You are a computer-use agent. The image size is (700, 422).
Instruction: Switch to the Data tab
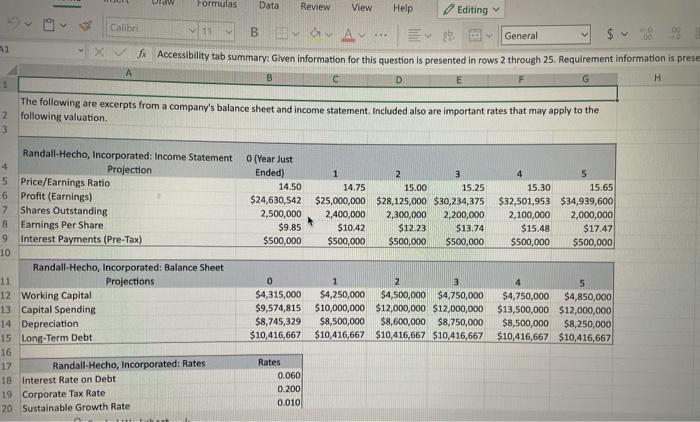pos(269,5)
